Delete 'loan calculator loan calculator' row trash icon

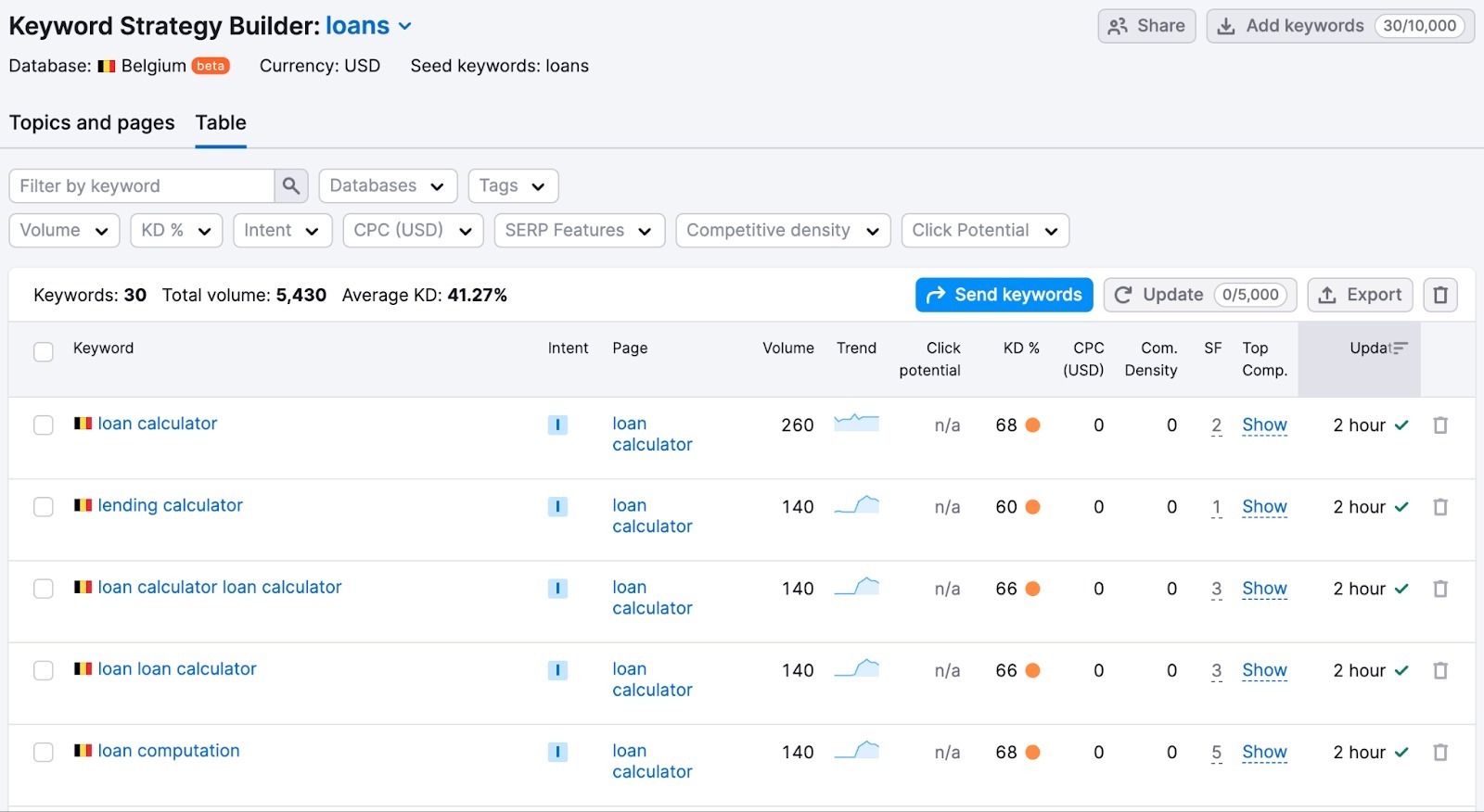click(1440, 588)
